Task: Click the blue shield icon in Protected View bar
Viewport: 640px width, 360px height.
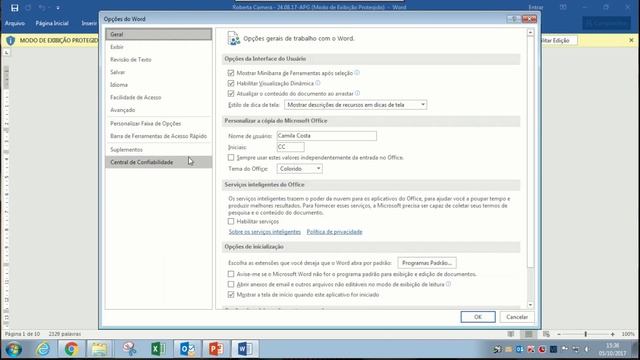Action: pyautogui.click(x=11, y=40)
